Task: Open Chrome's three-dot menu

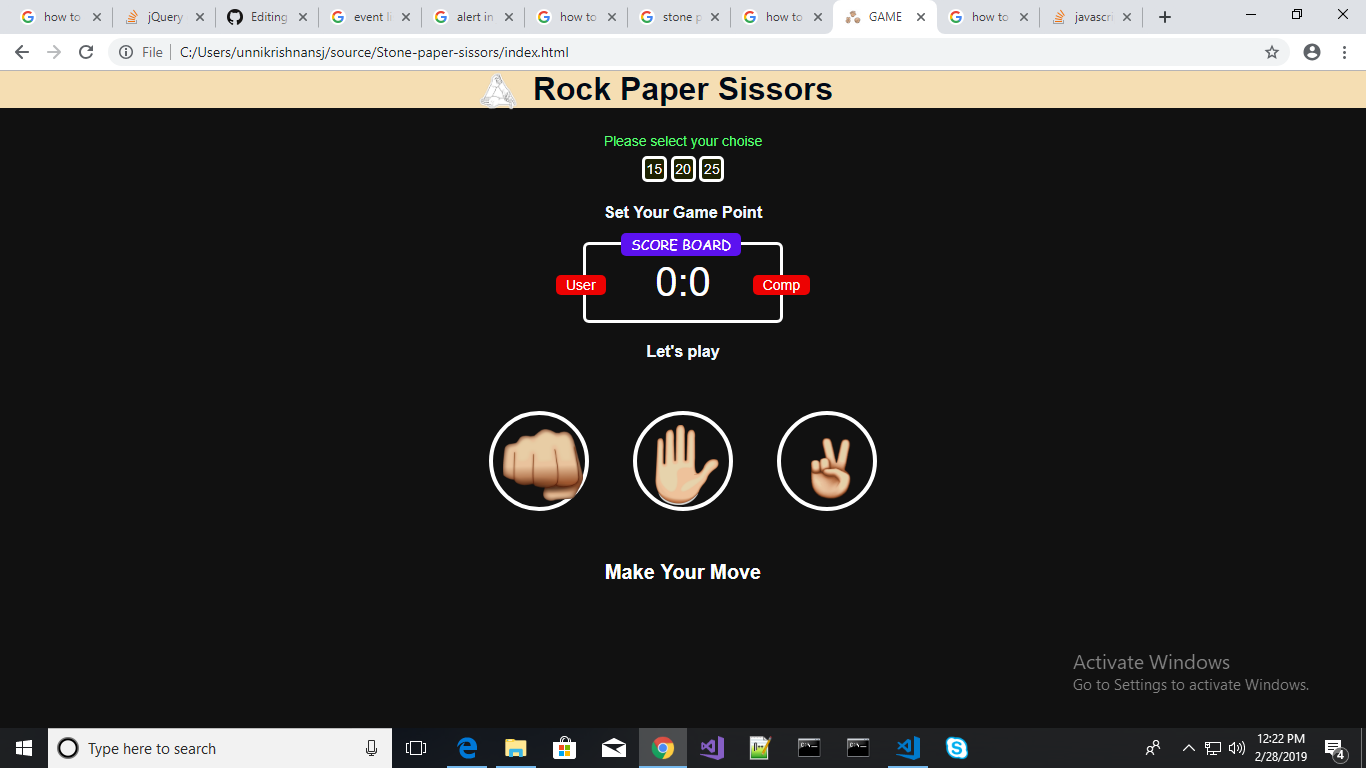Action: [x=1345, y=52]
